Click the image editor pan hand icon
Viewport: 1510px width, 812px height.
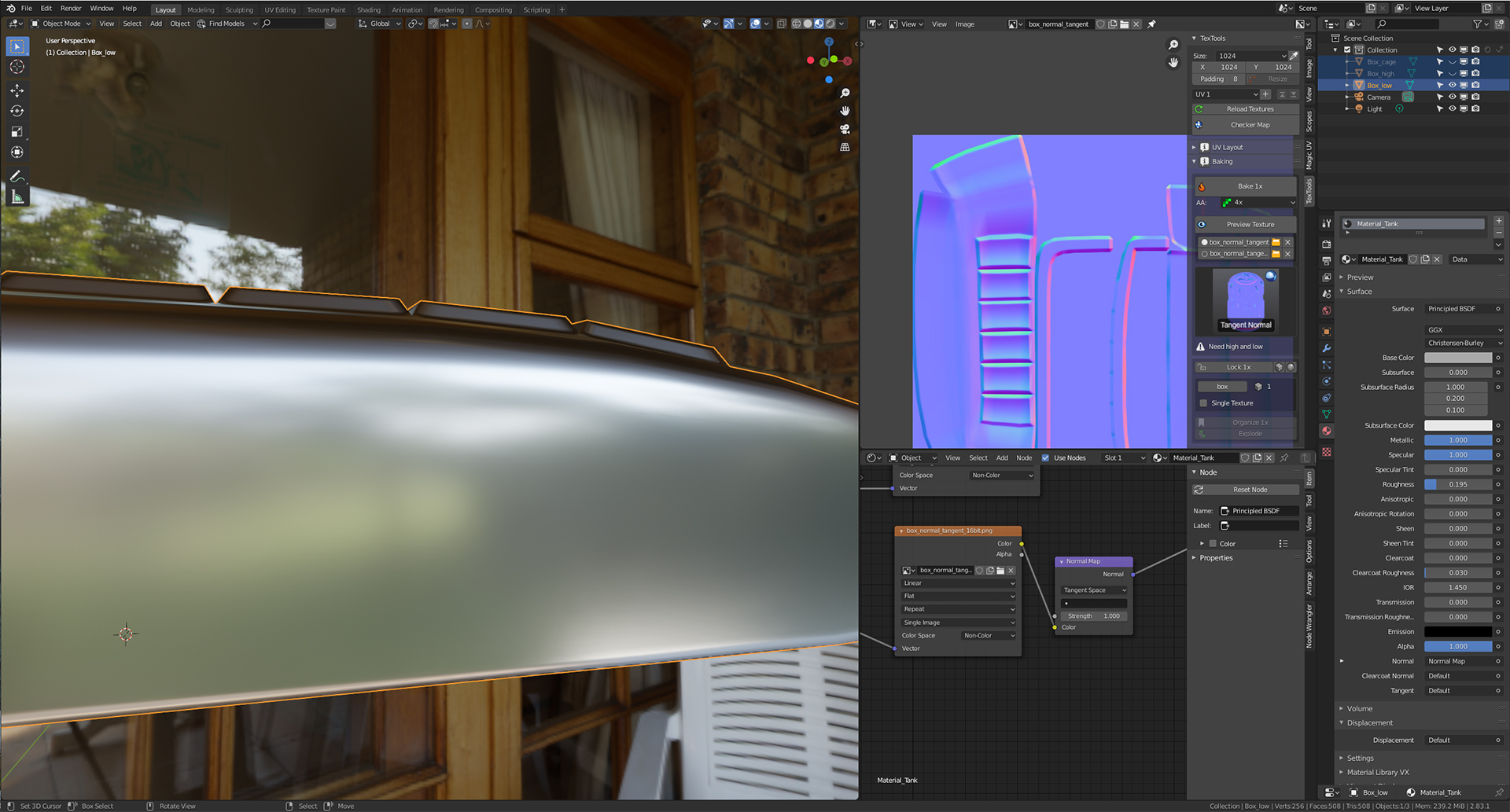(1173, 62)
